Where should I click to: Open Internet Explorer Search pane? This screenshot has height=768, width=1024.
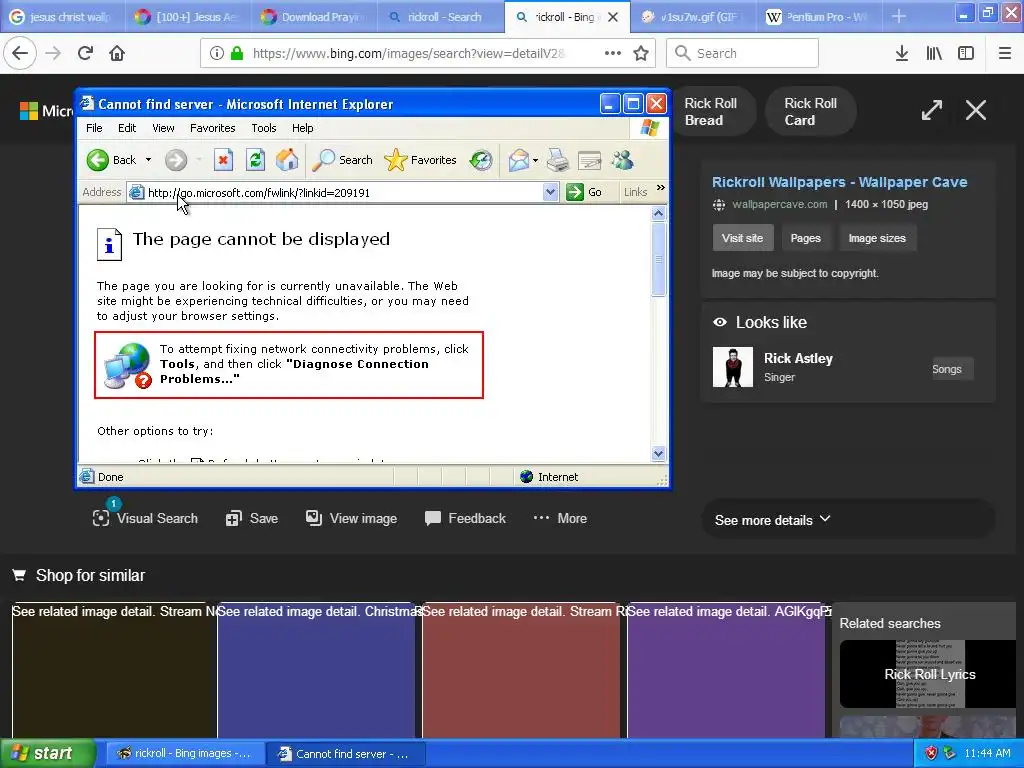(342, 160)
